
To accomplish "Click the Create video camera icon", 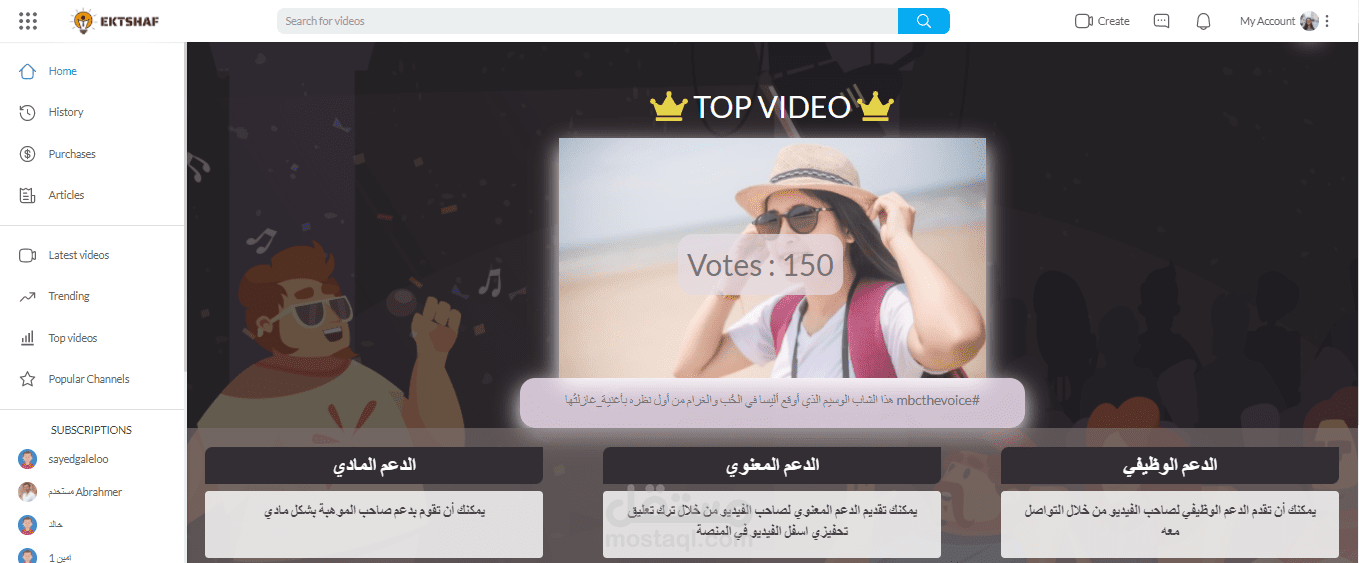I will pos(1083,21).
